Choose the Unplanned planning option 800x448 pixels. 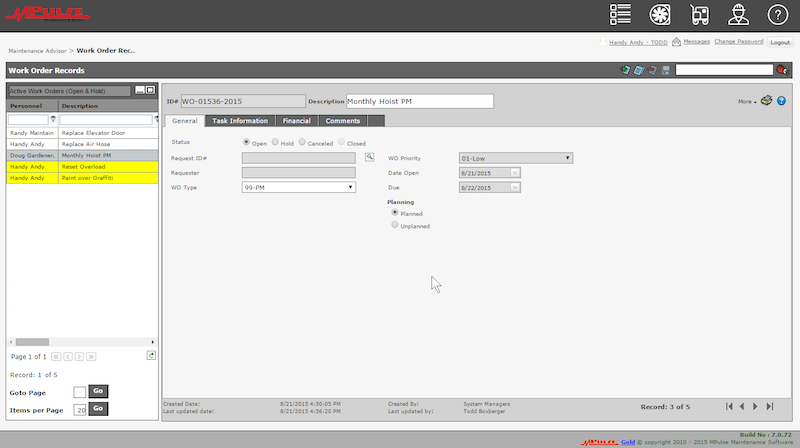(395, 225)
